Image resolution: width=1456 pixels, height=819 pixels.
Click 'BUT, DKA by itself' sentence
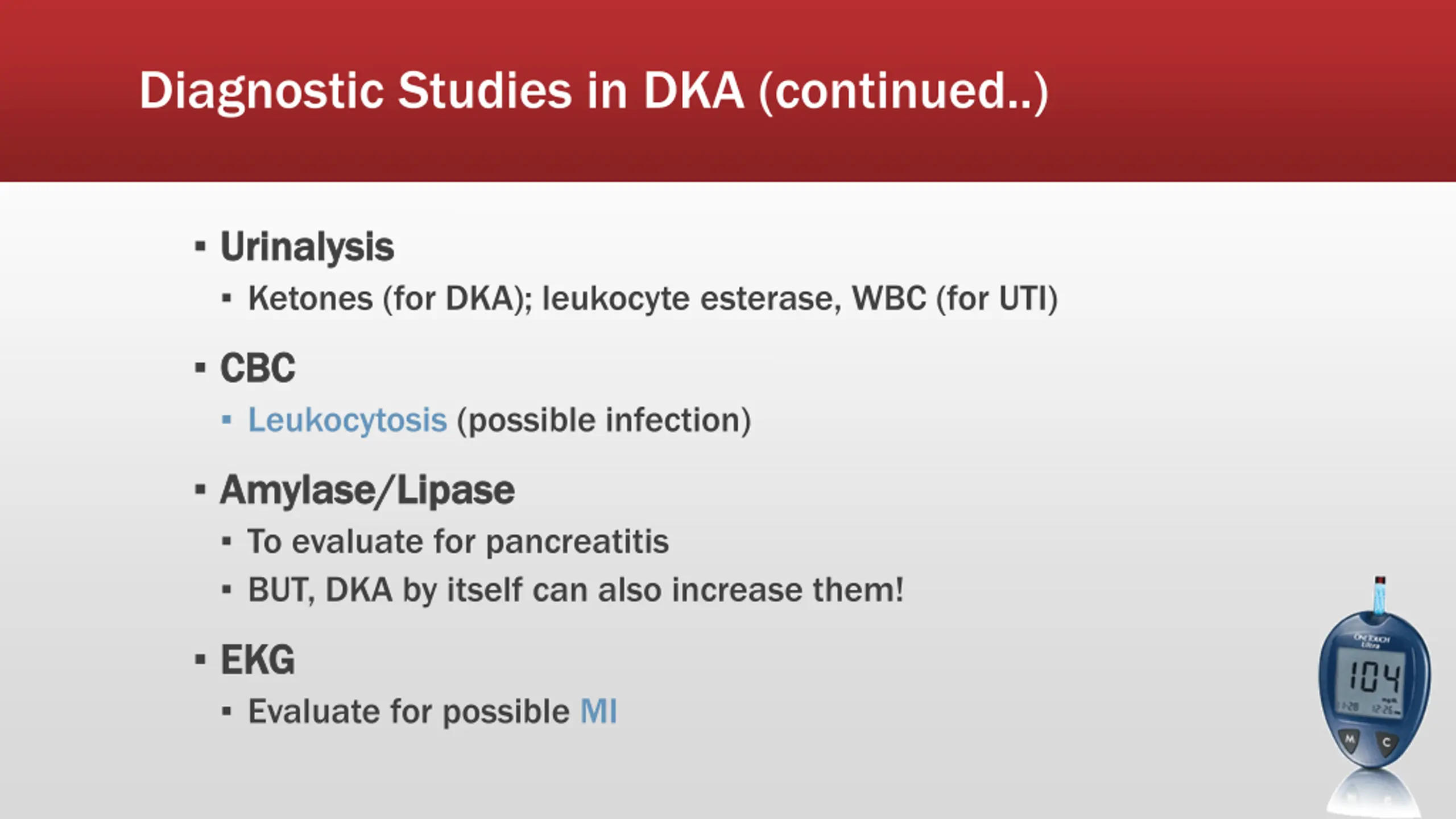pos(576,590)
